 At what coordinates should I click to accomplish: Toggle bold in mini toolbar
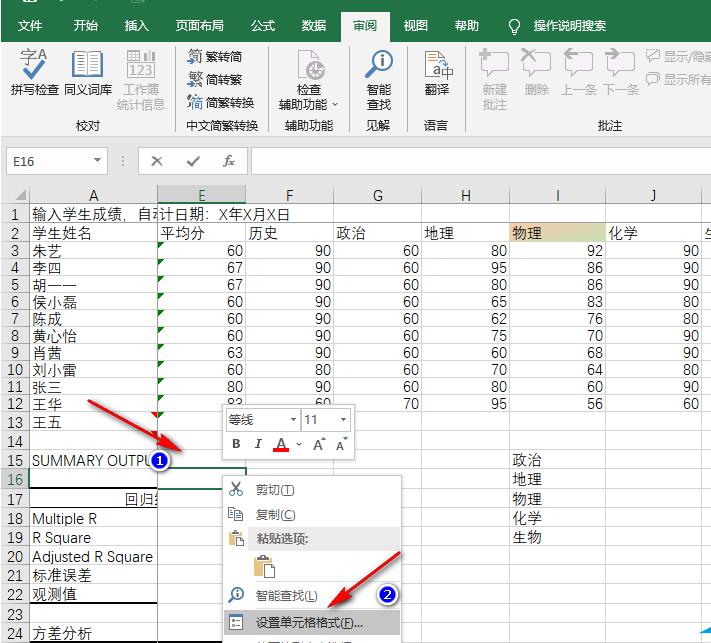(x=236, y=444)
